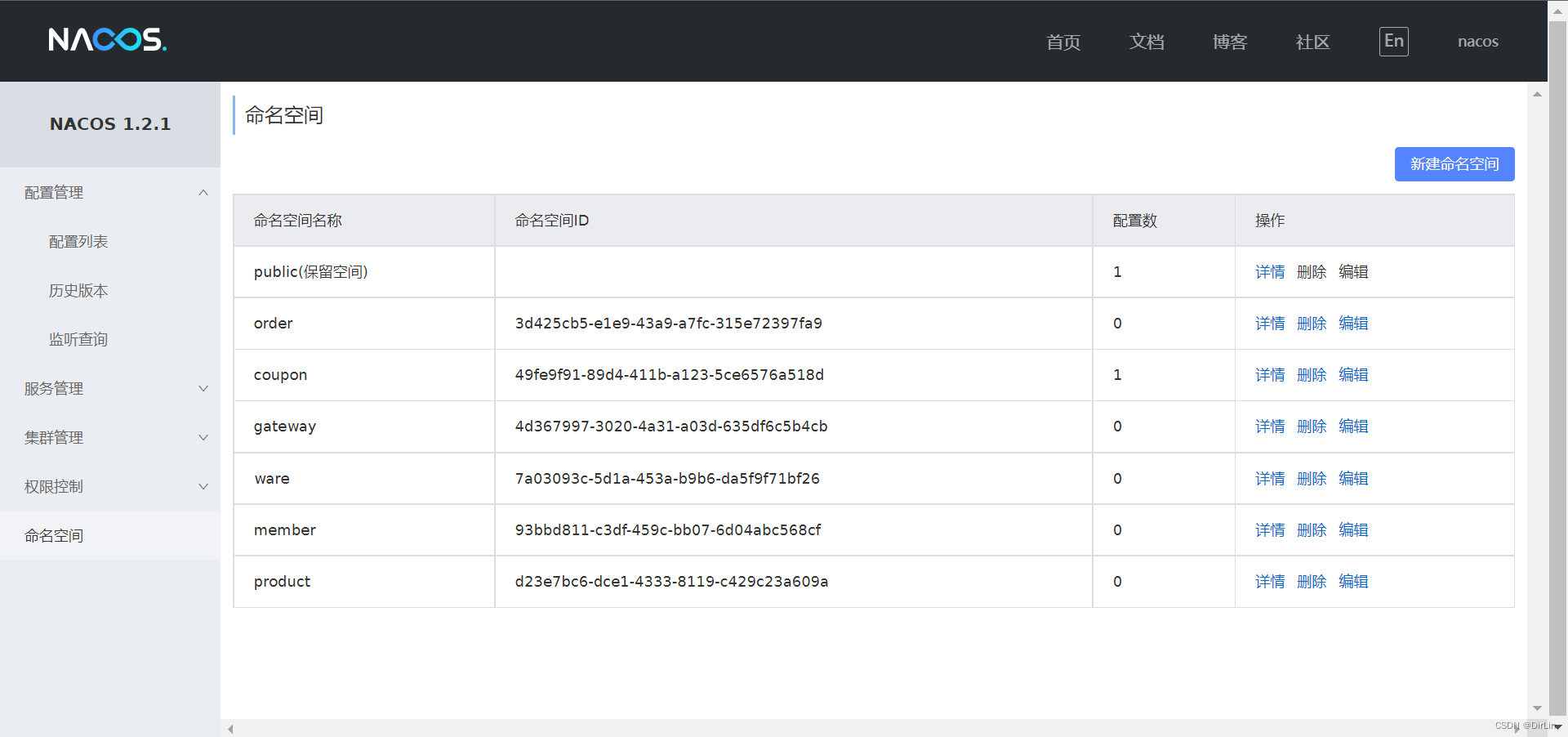The height and width of the screenshot is (737, 1568).
Task: Select ID 49fe9f91-89d4-411b-a123-5ce6576a518d
Action: pos(670,375)
